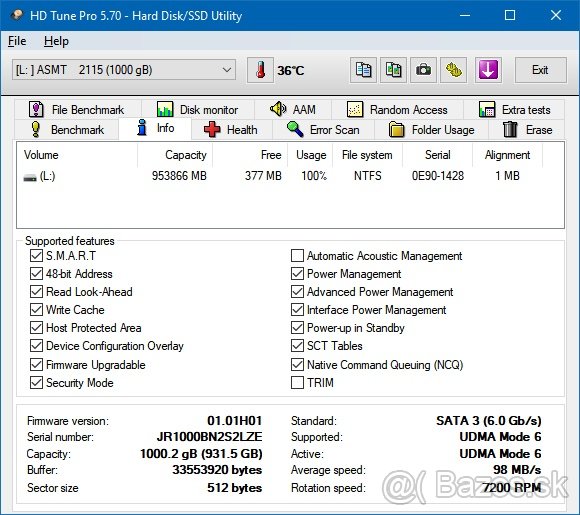Click the Benchmark lightbulb icon
This screenshot has width=580, height=515.
tap(36, 129)
